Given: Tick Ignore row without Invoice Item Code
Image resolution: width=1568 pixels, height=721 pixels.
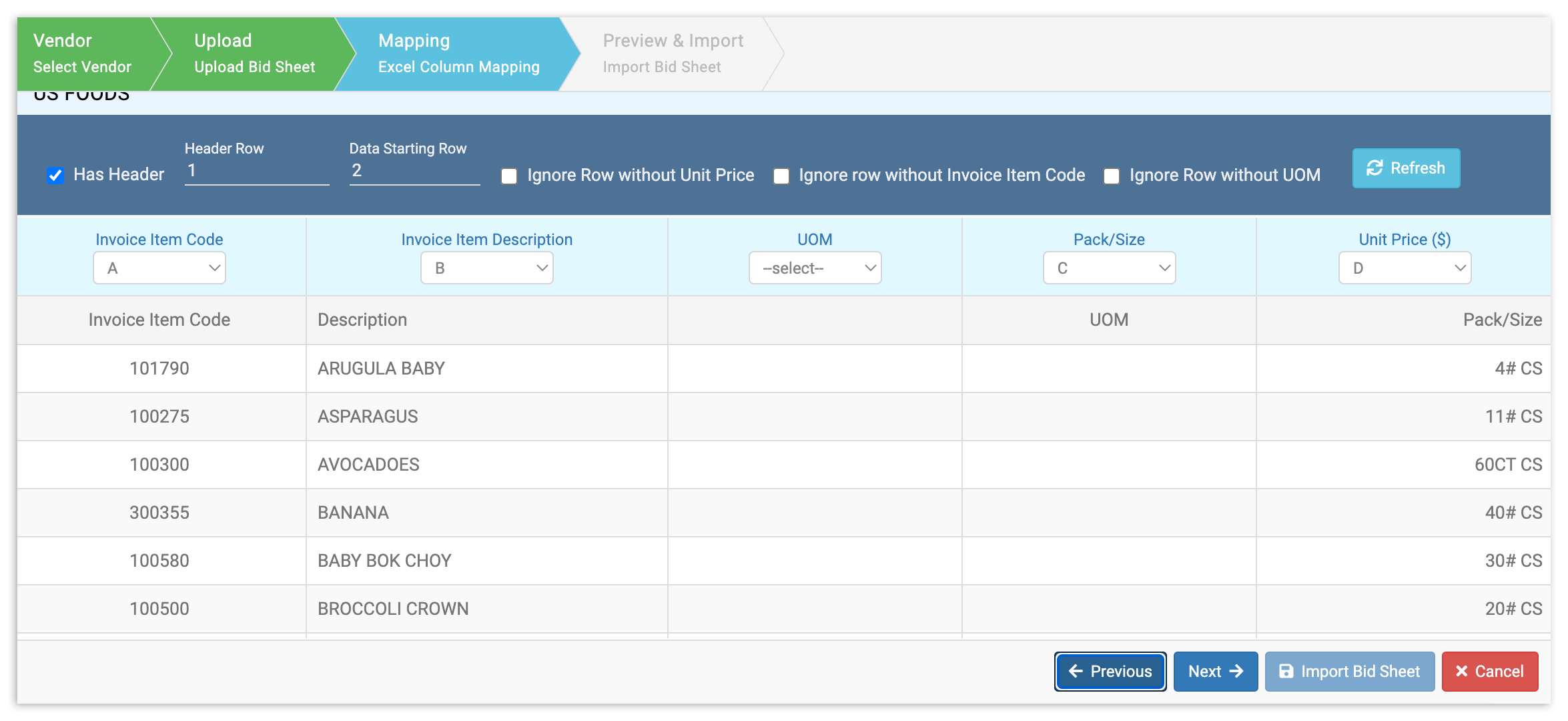Looking at the screenshot, I should click(x=781, y=176).
